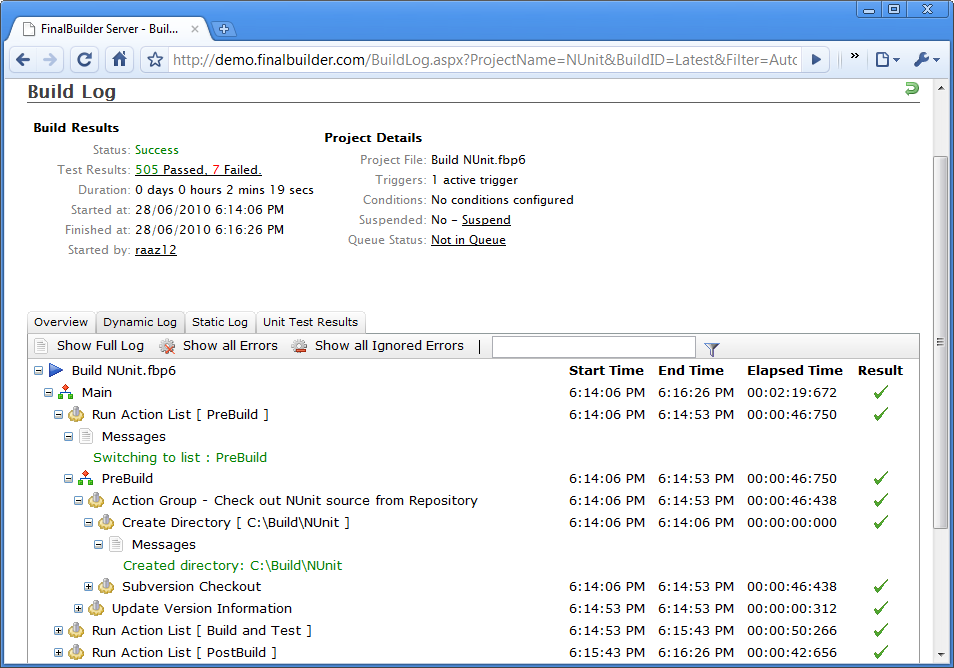Viewport: 954px width, 668px height.
Task: Collapse the Create Directory node
Action: coord(88,523)
